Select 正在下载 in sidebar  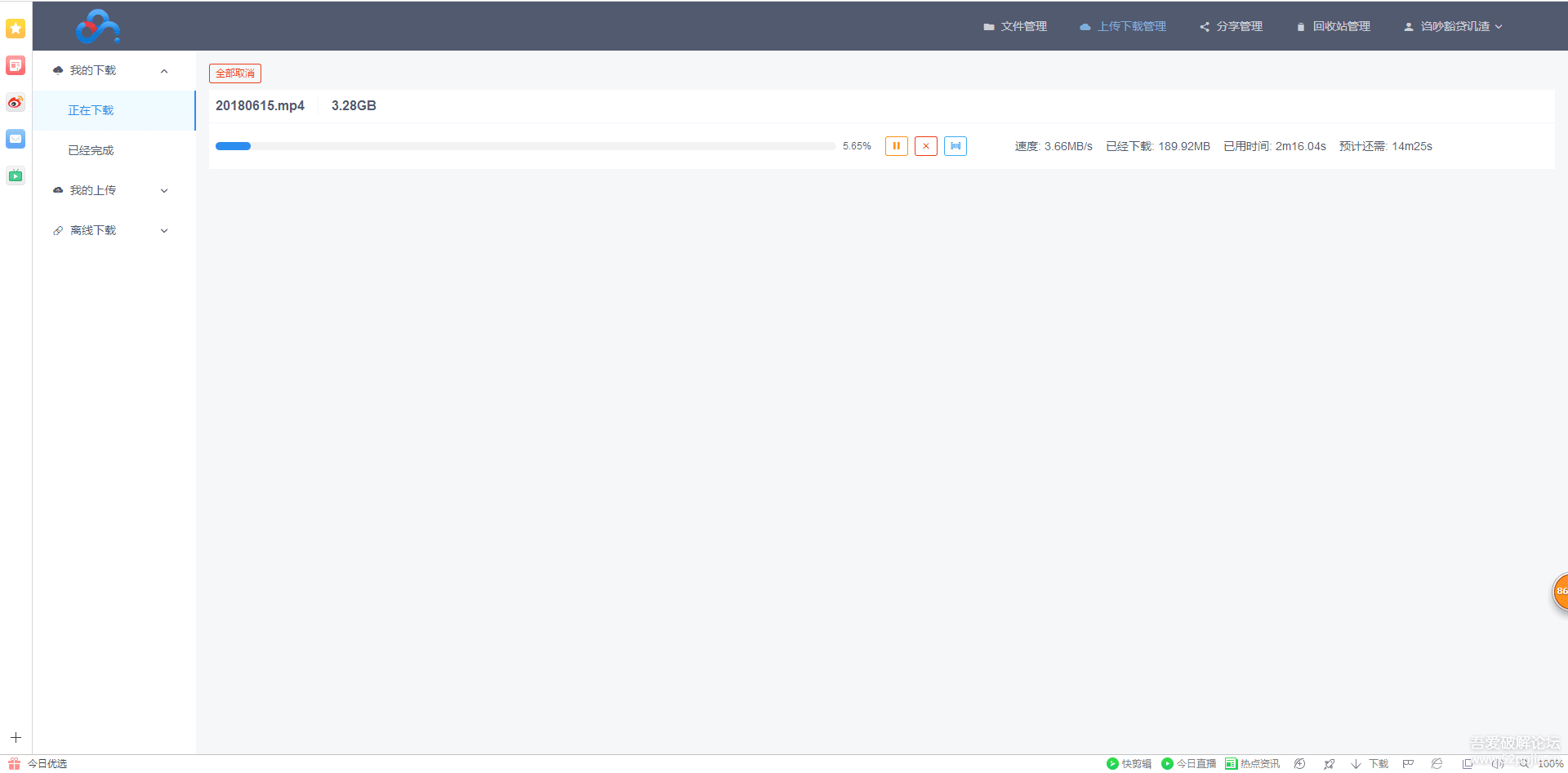coord(114,110)
